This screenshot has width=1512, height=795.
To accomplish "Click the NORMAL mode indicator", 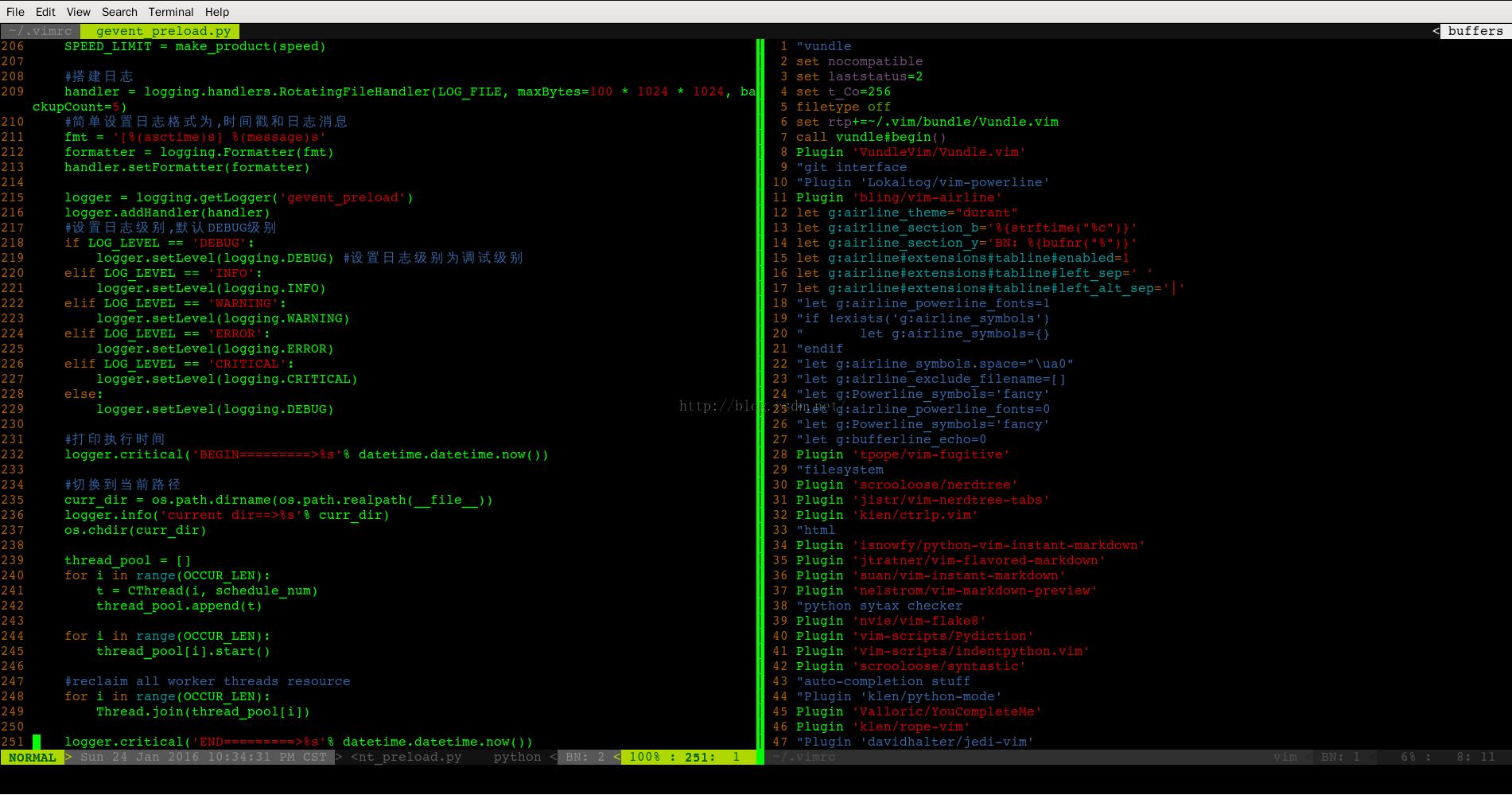I will tap(33, 757).
